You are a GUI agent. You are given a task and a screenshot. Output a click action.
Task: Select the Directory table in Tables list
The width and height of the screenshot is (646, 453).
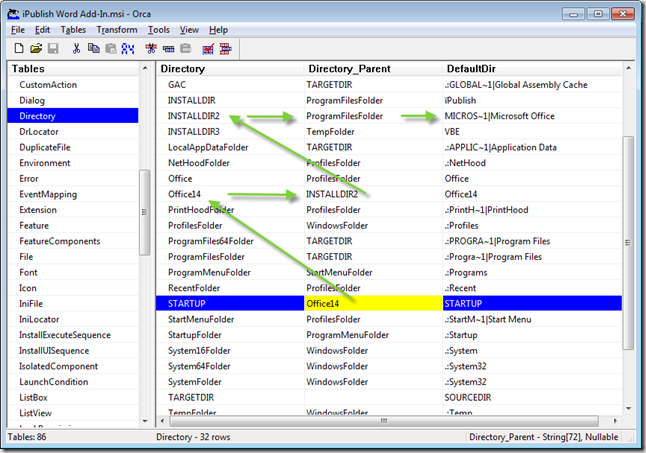pos(38,116)
